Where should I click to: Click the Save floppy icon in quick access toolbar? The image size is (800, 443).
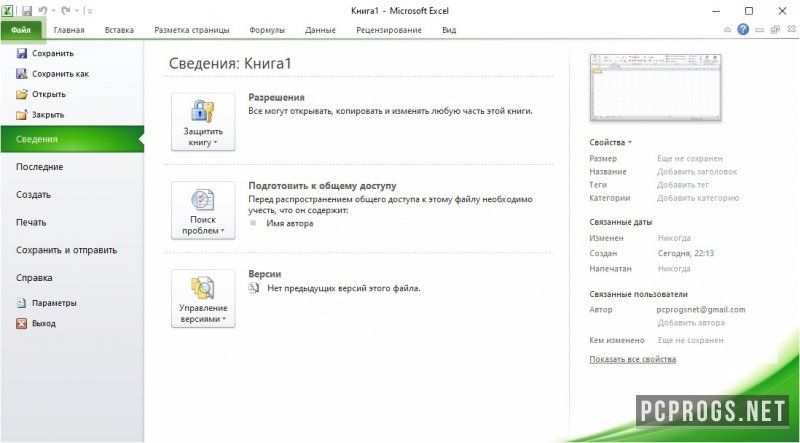tap(27, 10)
